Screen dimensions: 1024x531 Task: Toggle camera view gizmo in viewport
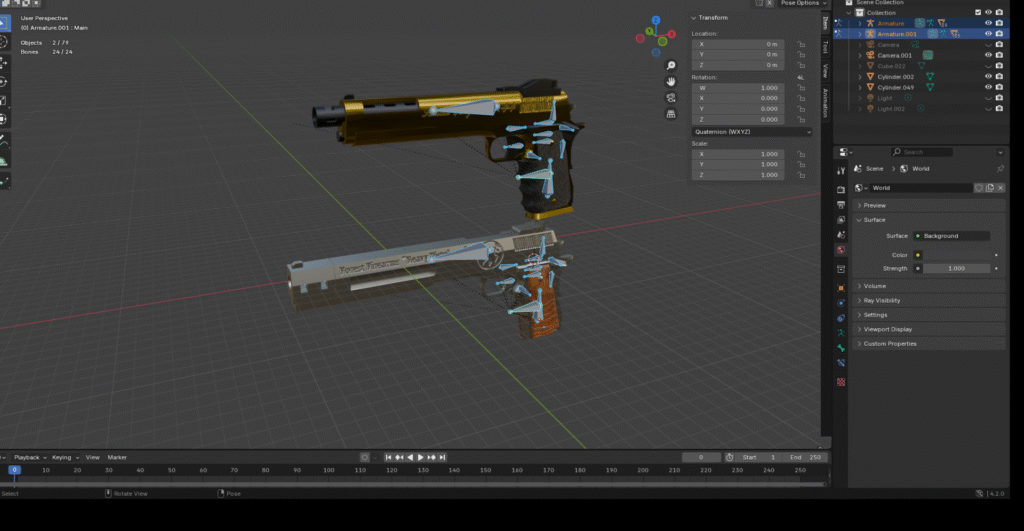[x=669, y=97]
